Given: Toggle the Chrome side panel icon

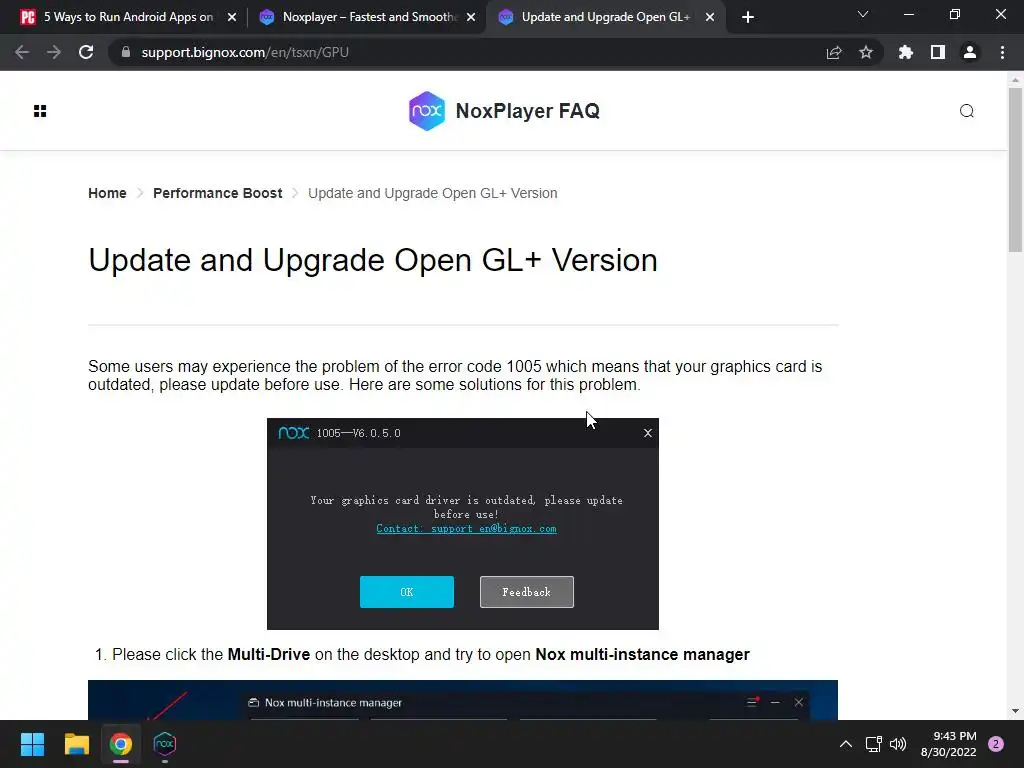Looking at the screenshot, I should (938, 52).
